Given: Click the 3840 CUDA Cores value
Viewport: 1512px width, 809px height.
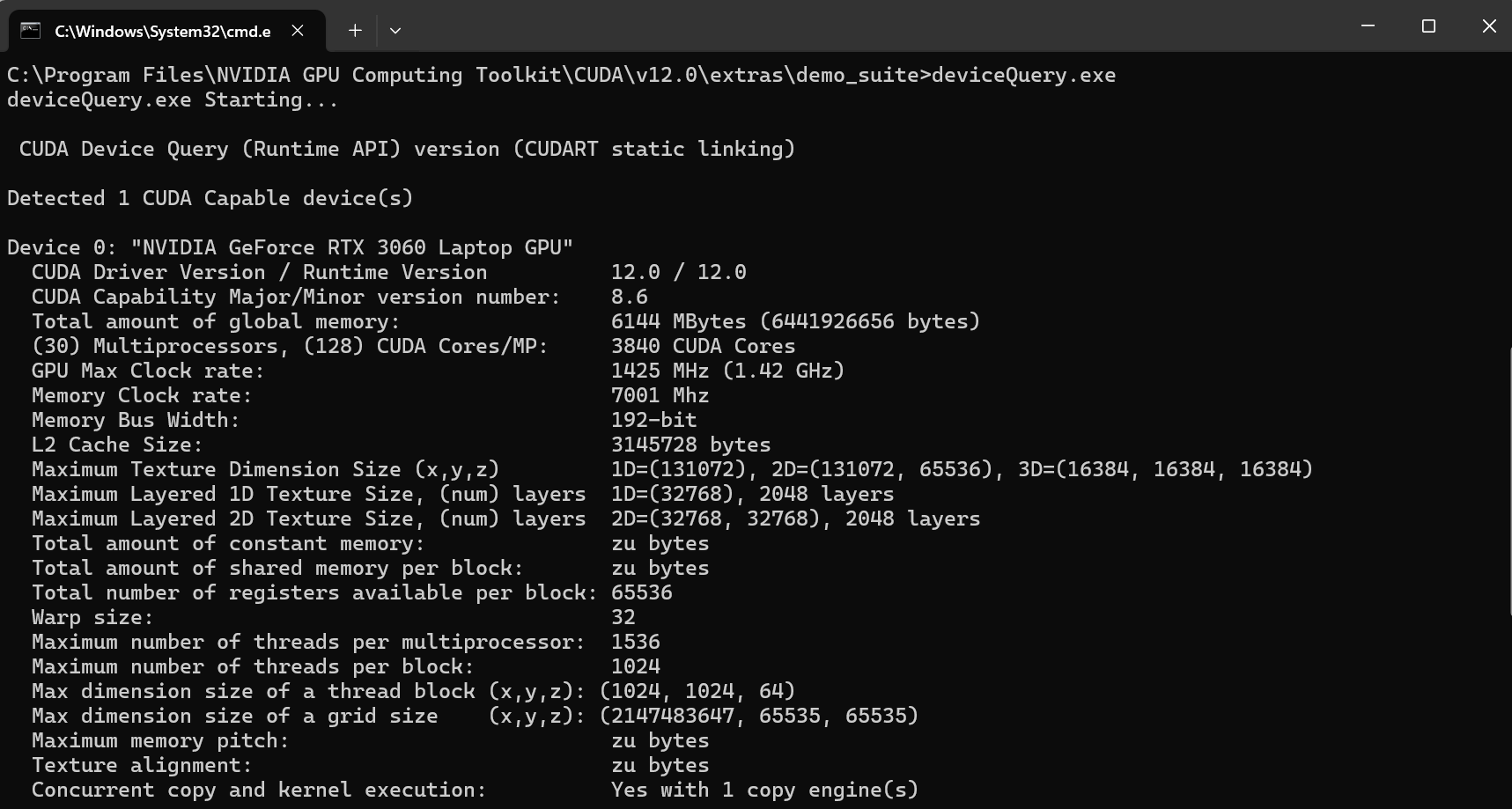Looking at the screenshot, I should (x=703, y=346).
